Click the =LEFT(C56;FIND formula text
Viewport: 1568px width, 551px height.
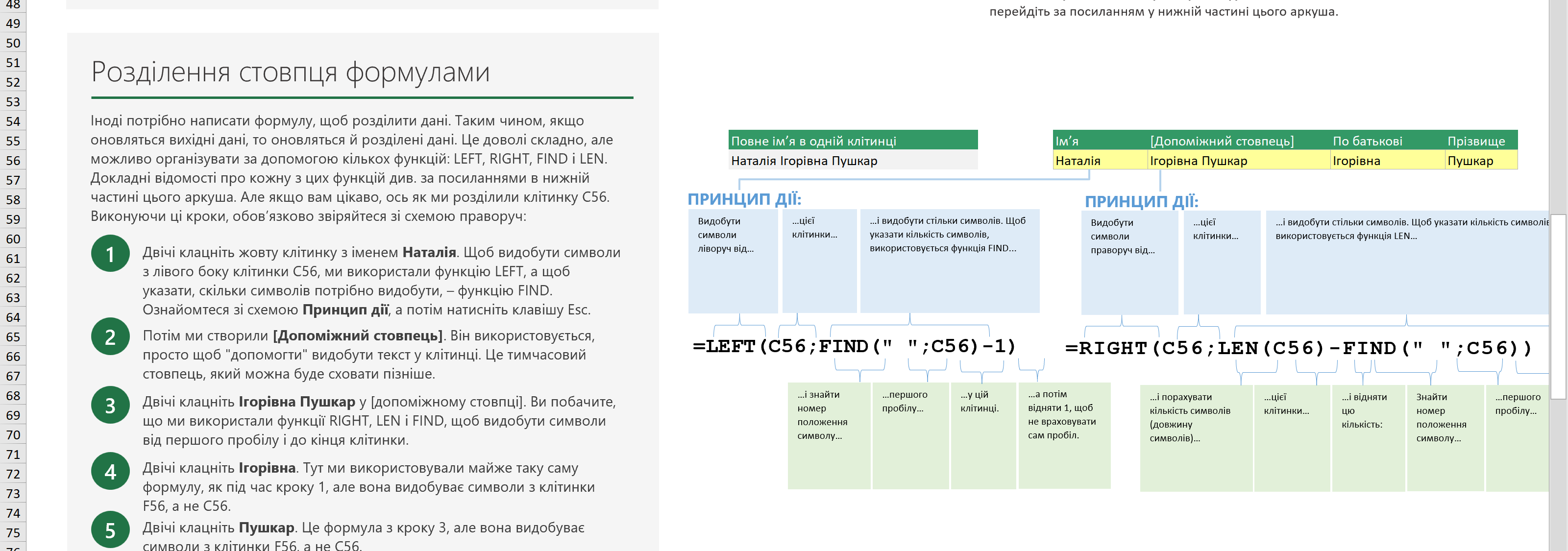(x=854, y=346)
